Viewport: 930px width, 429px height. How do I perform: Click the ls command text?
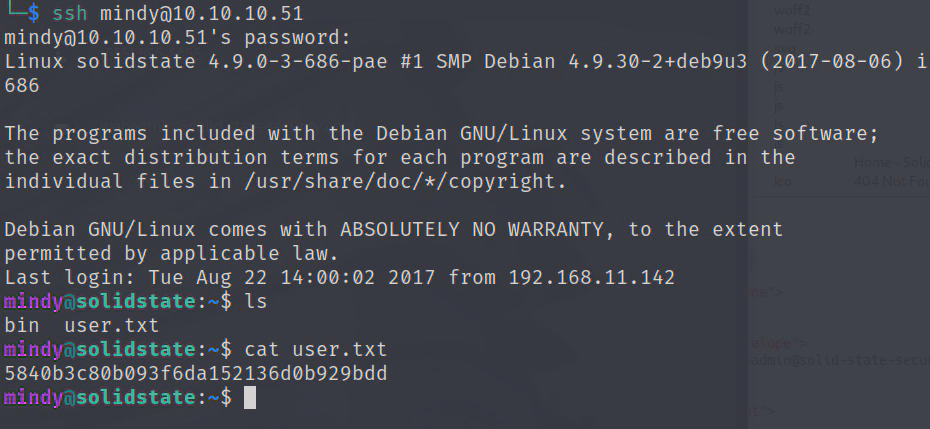(x=256, y=302)
